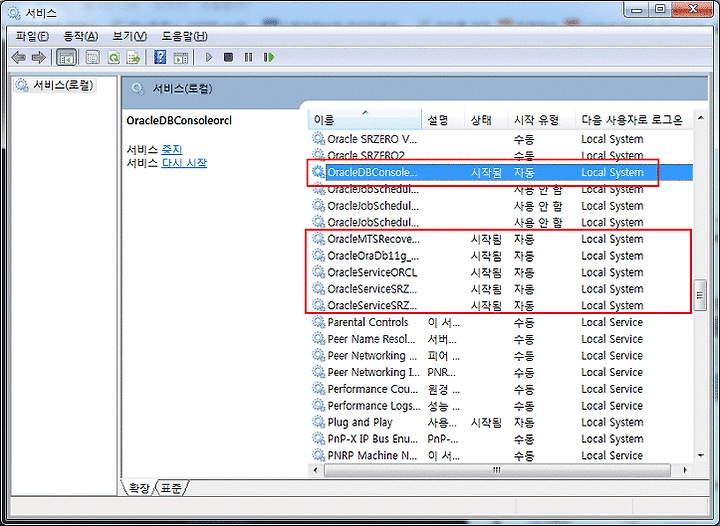Open the 동작(A) menu
The height and width of the screenshot is (526, 720).
pyautogui.click(x=81, y=36)
